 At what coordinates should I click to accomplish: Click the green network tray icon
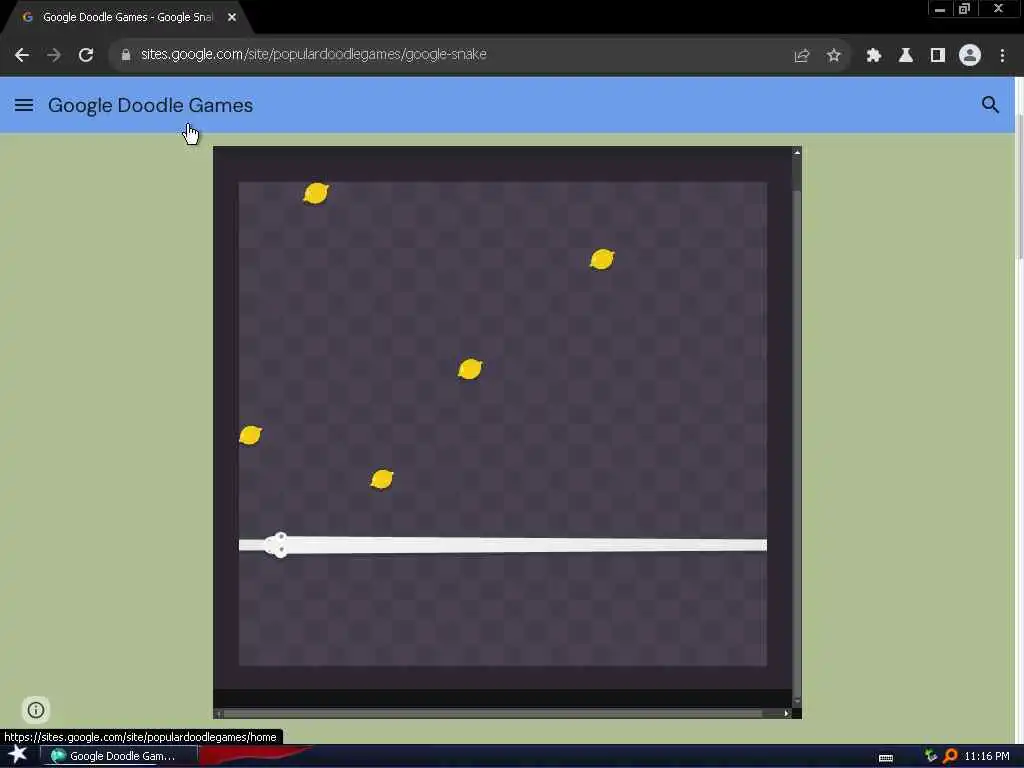pos(931,756)
